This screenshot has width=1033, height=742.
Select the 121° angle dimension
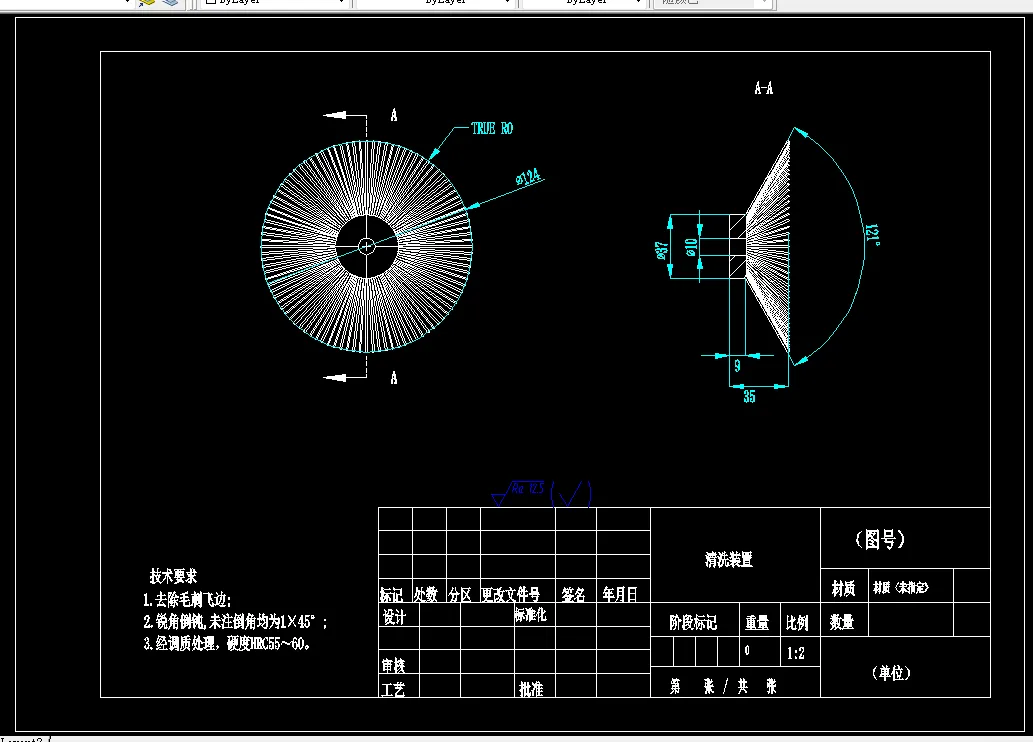(x=872, y=235)
